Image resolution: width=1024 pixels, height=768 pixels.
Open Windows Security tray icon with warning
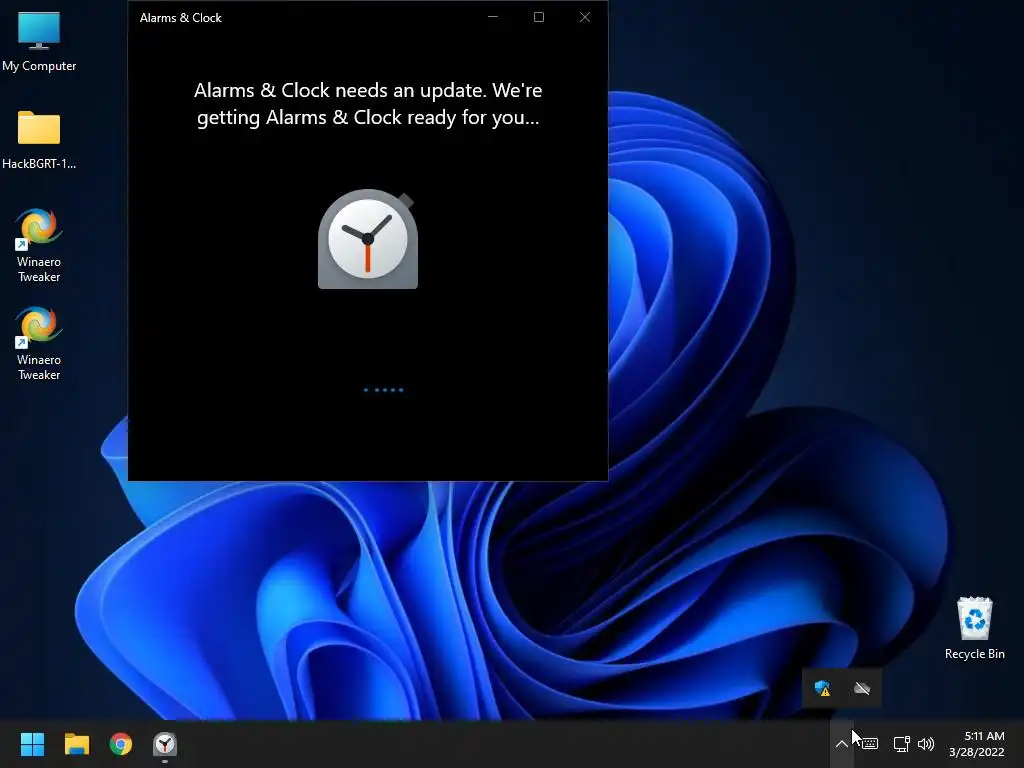click(822, 688)
